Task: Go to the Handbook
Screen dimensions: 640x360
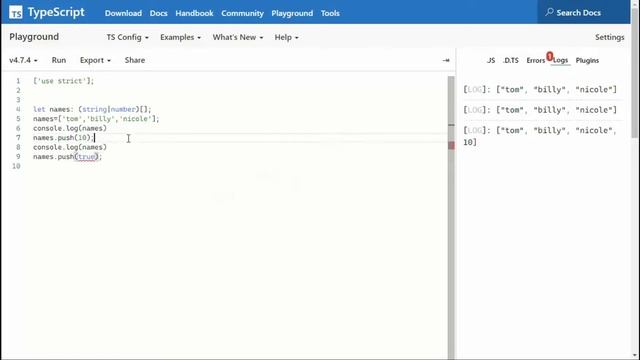Action: (194, 13)
